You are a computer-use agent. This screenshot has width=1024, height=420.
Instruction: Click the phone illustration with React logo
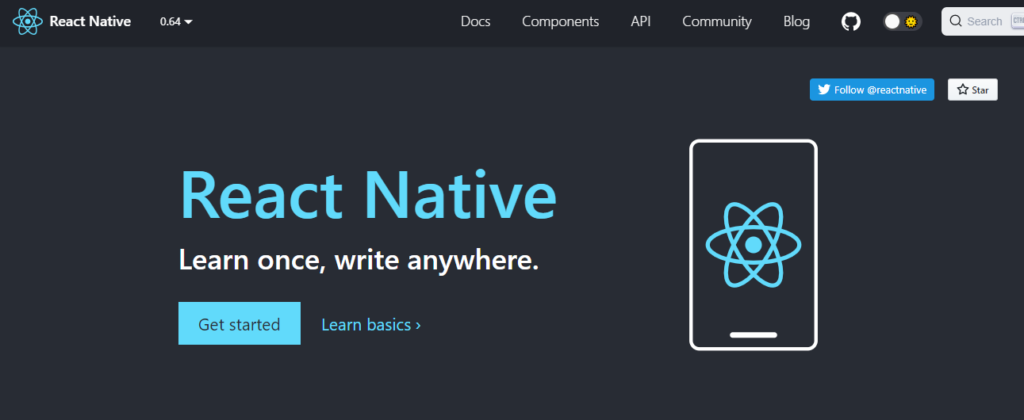click(x=754, y=245)
